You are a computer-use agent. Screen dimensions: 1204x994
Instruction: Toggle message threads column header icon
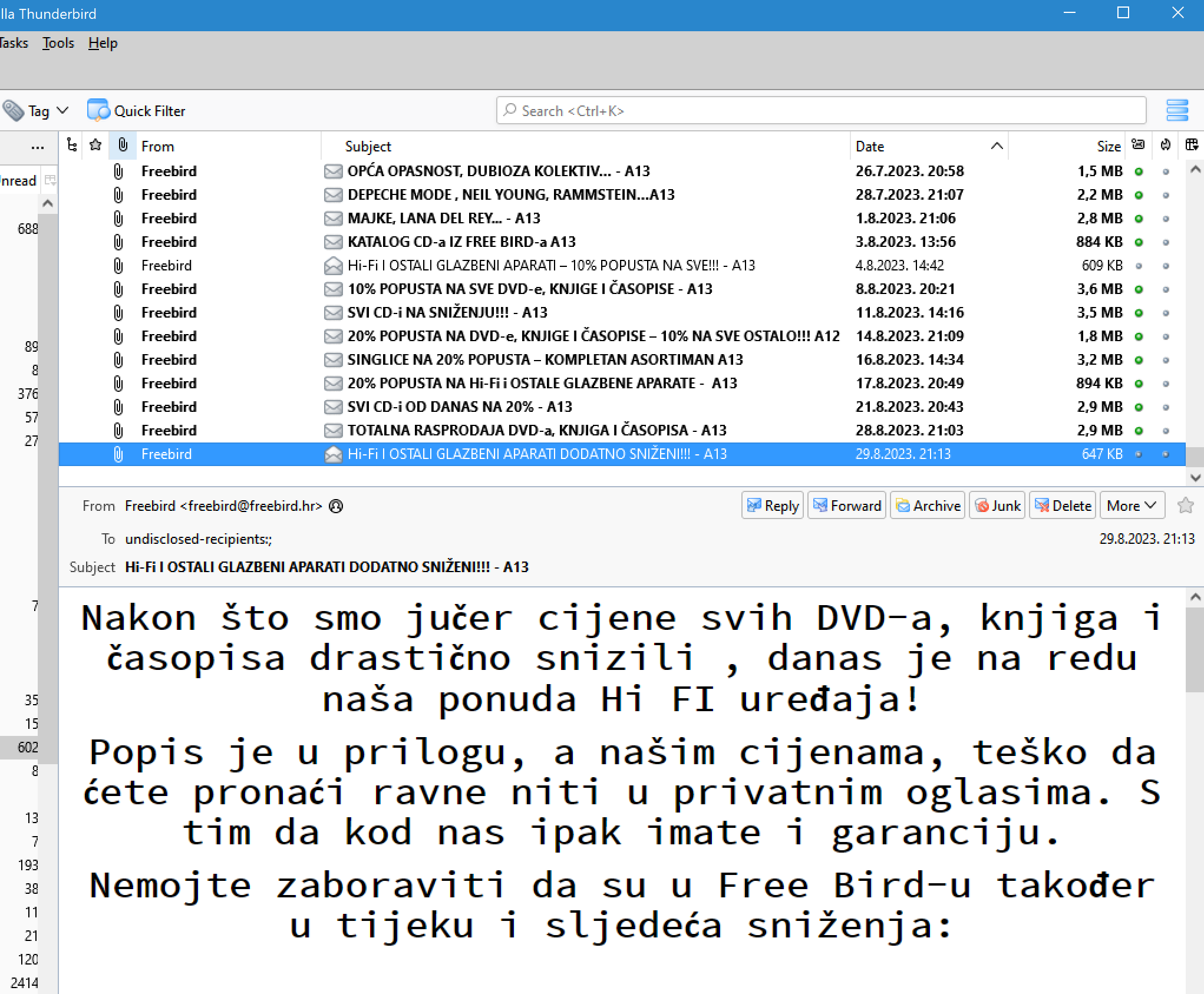[x=72, y=145]
